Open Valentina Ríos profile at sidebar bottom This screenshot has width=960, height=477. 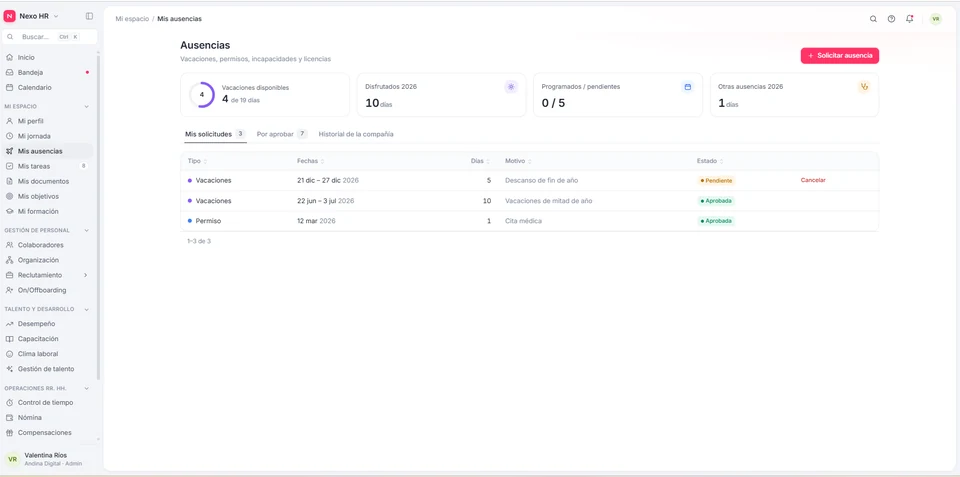click(x=48, y=459)
